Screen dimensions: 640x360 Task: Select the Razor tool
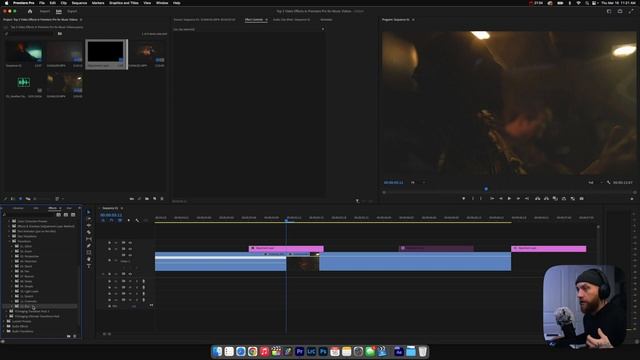89,232
